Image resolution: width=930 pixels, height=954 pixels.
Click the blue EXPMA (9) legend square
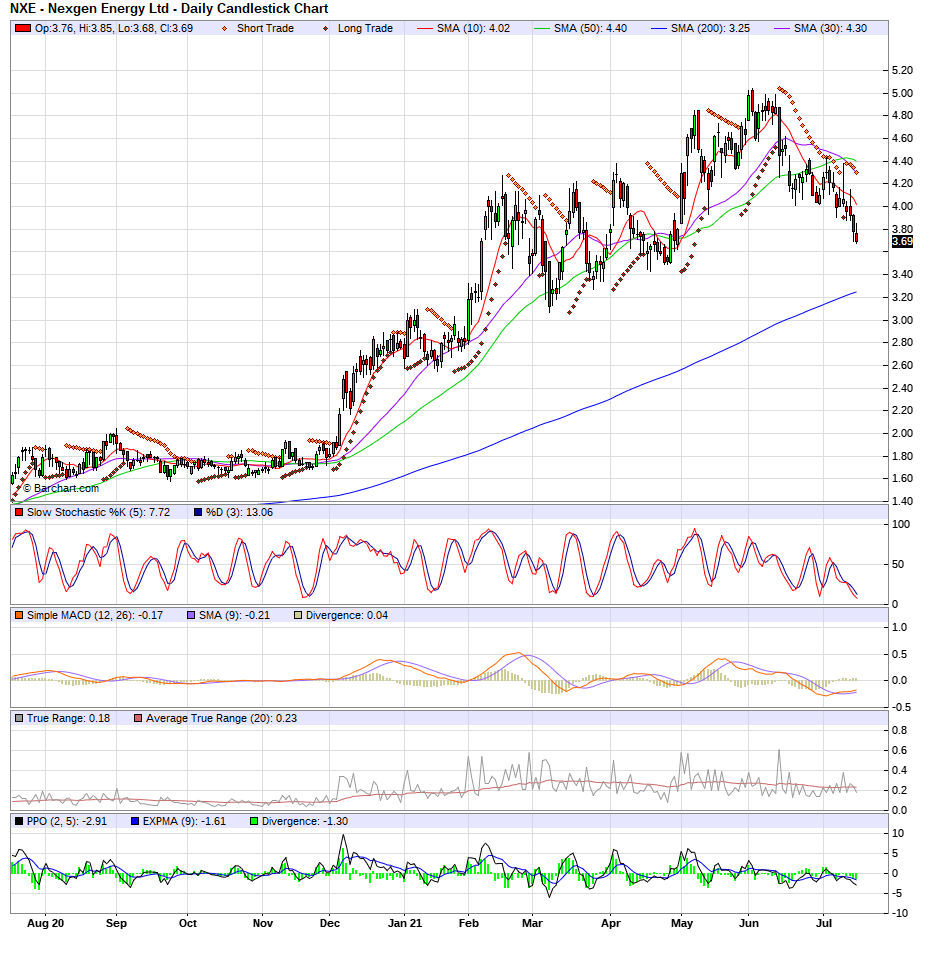pos(135,821)
